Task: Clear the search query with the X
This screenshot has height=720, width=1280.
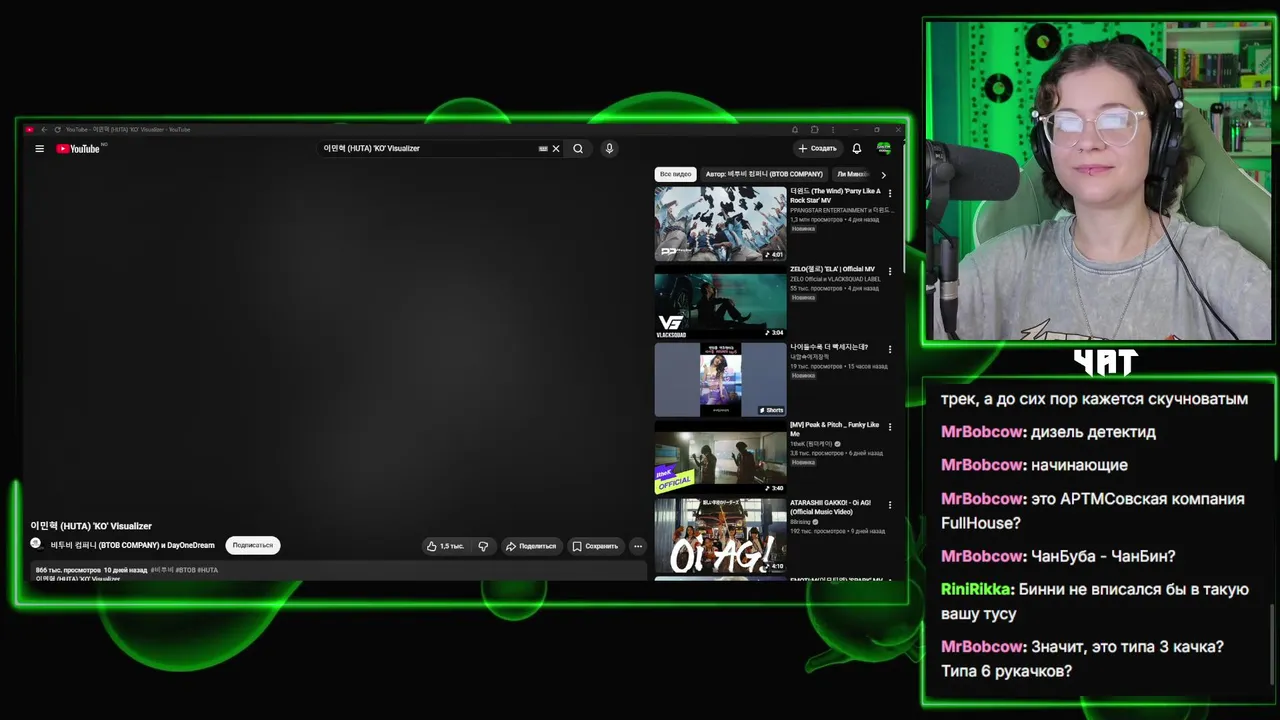Action: coord(556,149)
